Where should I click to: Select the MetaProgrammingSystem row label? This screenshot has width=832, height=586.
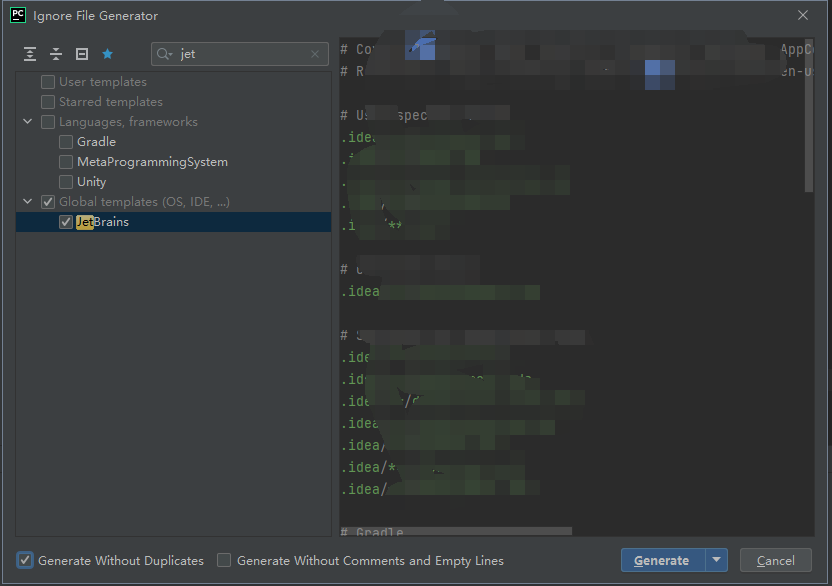point(152,162)
